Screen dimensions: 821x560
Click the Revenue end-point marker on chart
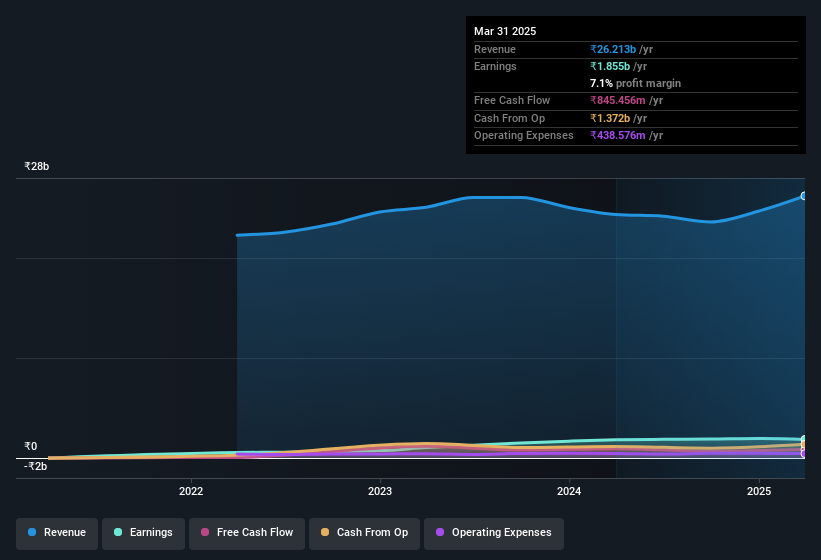click(804, 196)
